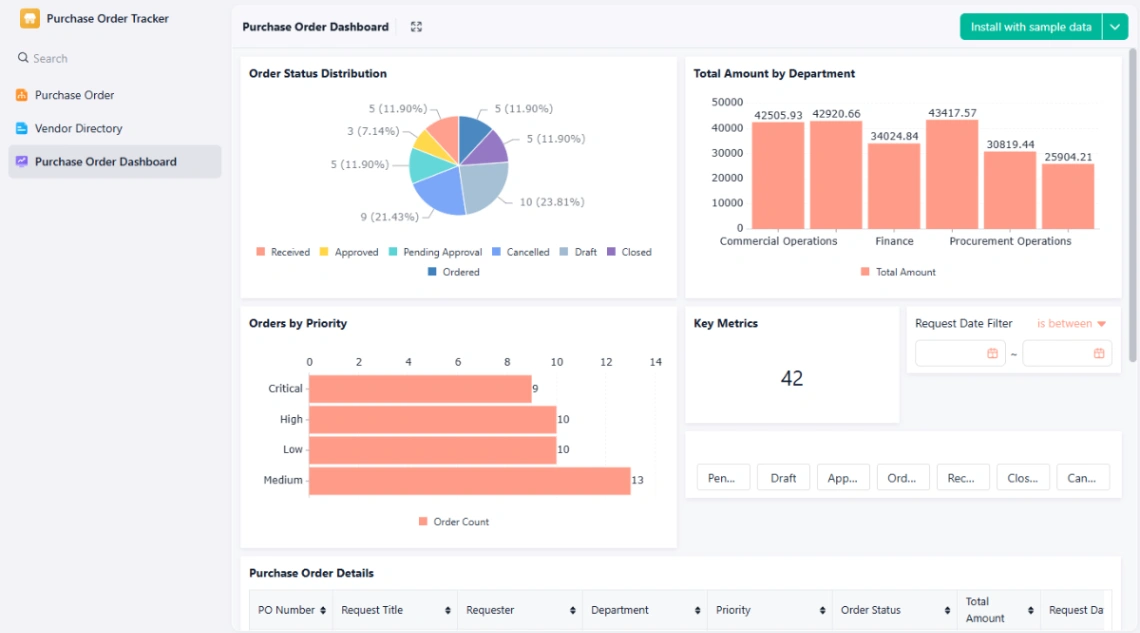Sort by Request Title column

click(448, 610)
